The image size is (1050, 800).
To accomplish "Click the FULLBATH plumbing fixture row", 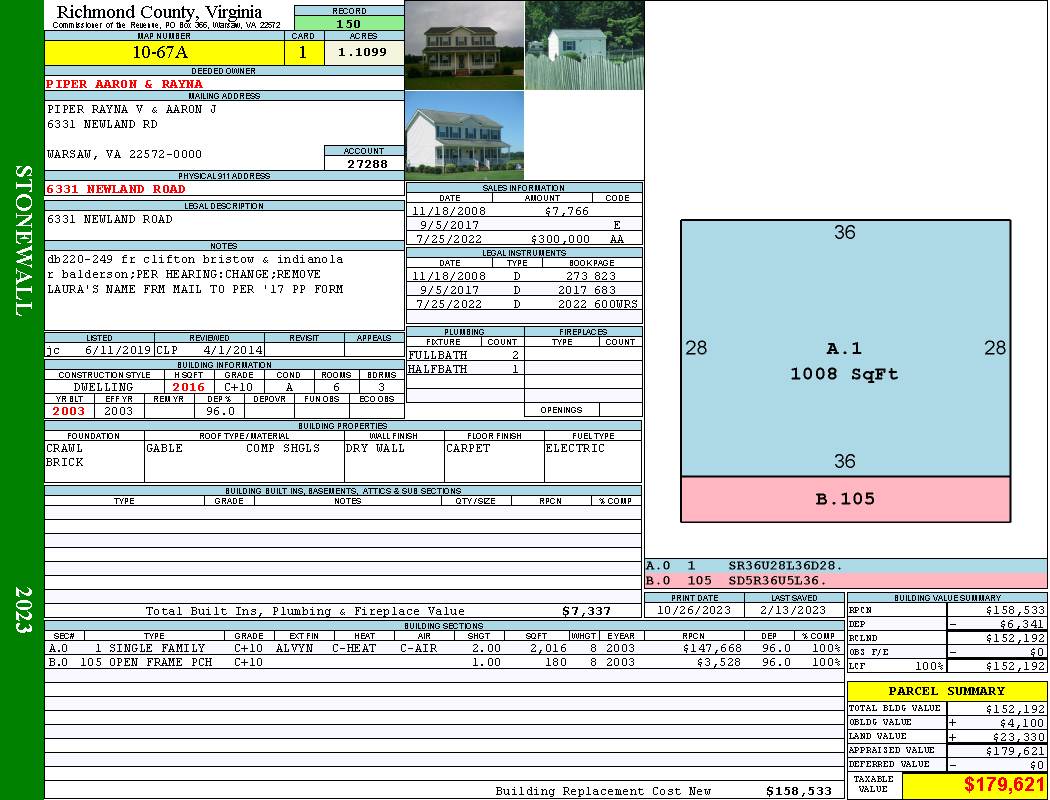I will 464,355.
